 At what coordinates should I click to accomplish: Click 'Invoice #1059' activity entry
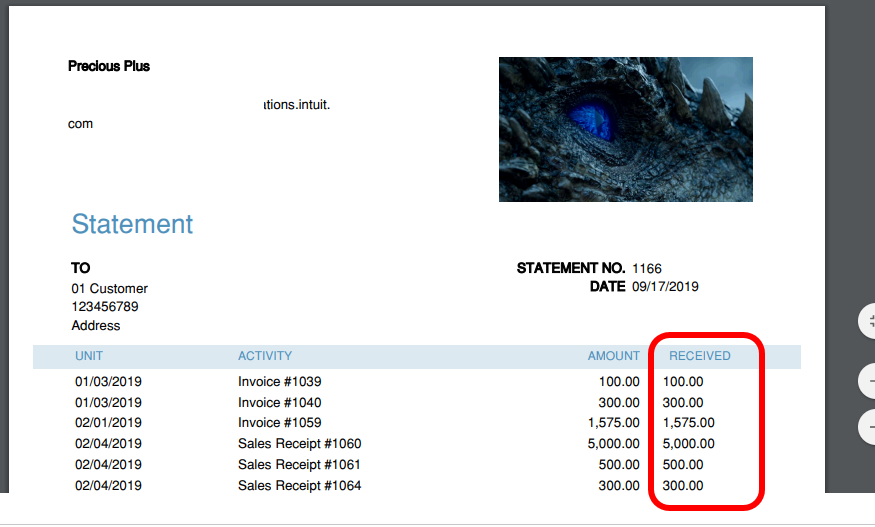pyautogui.click(x=280, y=423)
